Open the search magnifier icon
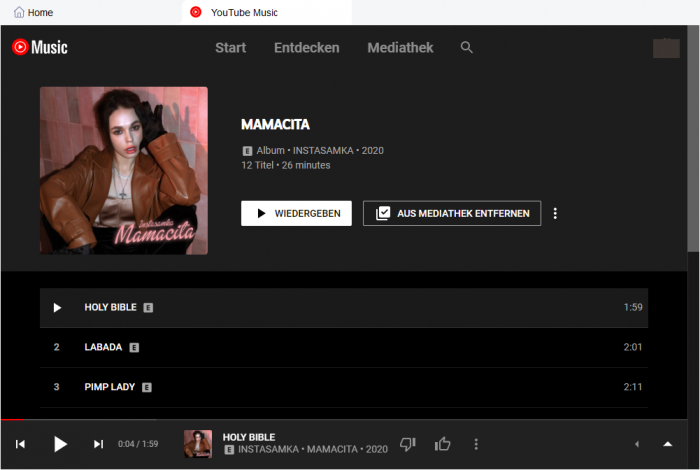The width and height of the screenshot is (700, 470). (467, 47)
